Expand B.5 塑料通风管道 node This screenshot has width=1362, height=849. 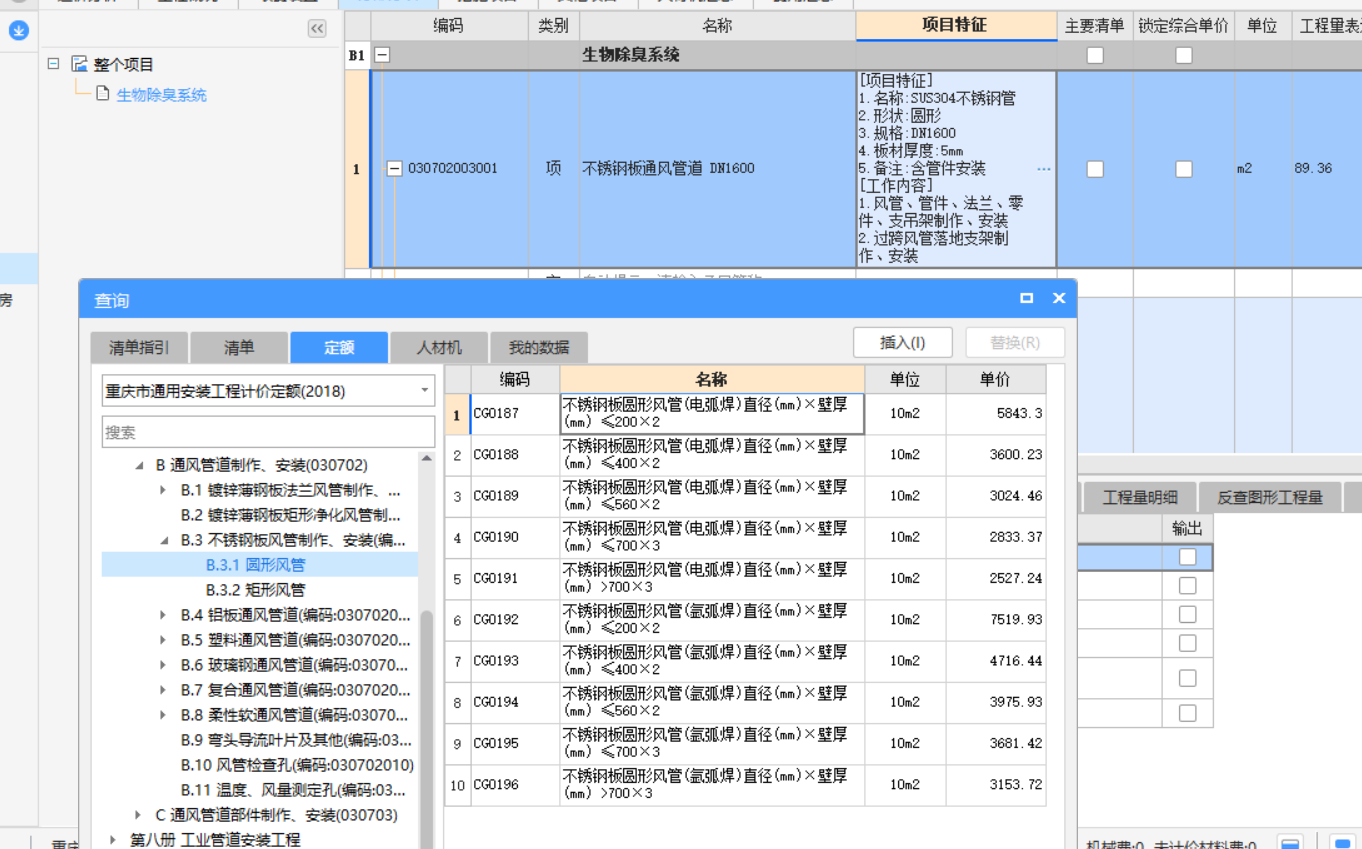(x=163, y=640)
